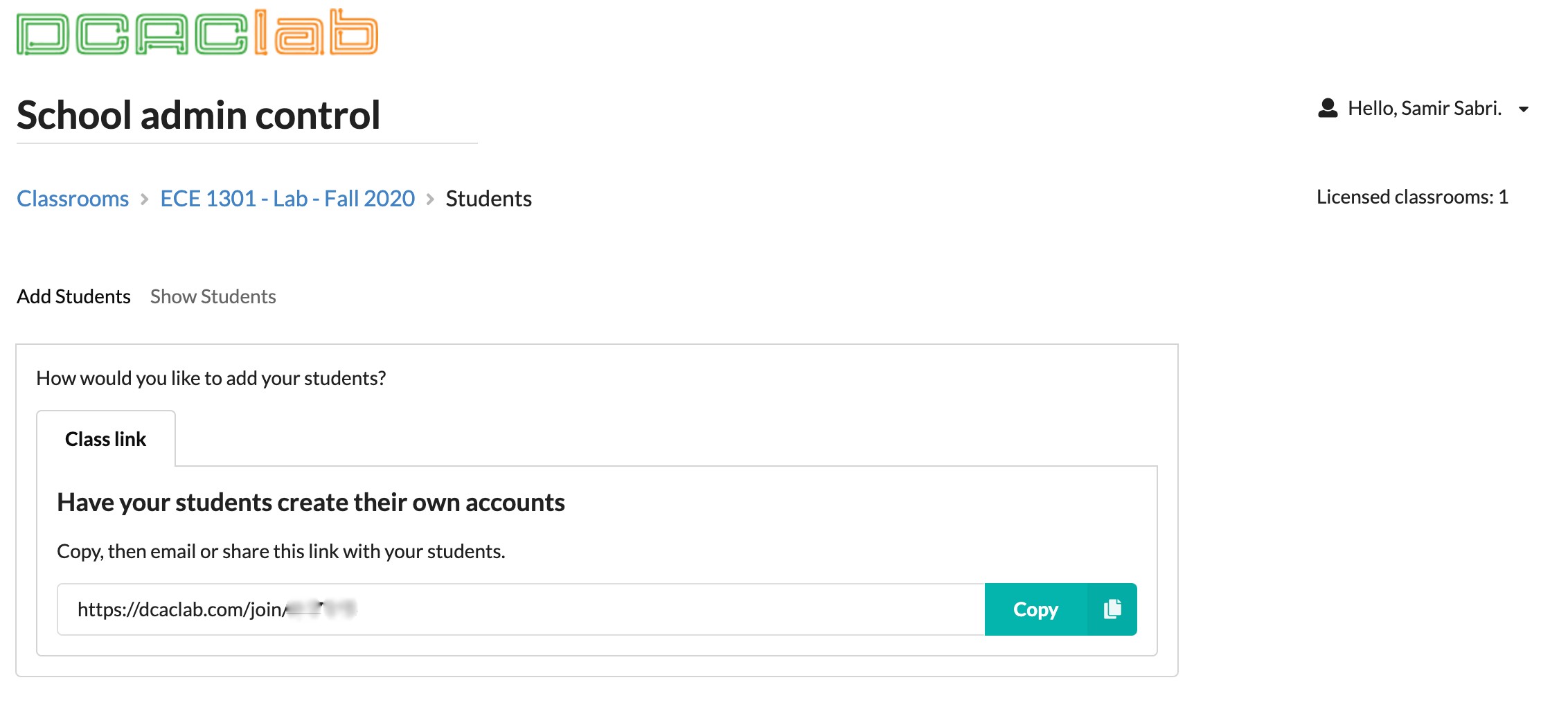1568x716 pixels.
Task: Select the Add Students tab
Action: tap(72, 296)
